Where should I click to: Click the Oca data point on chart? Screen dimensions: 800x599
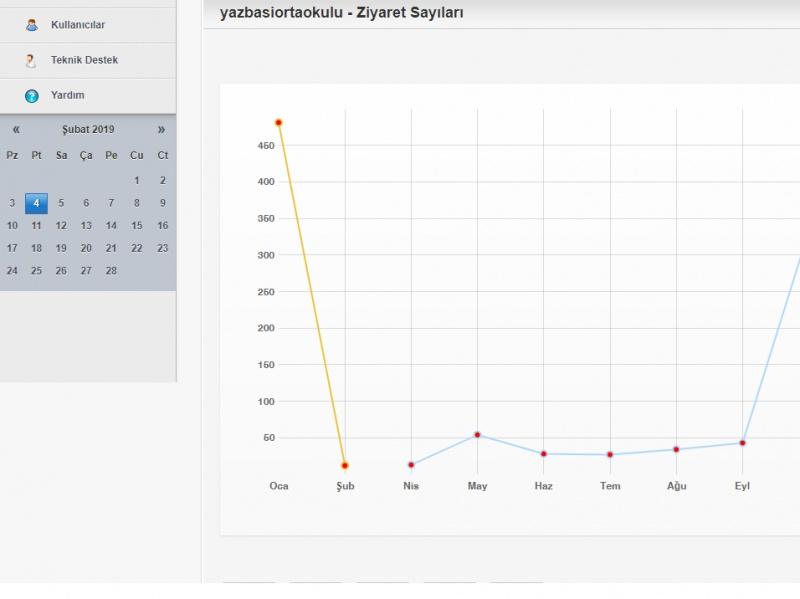coord(279,123)
